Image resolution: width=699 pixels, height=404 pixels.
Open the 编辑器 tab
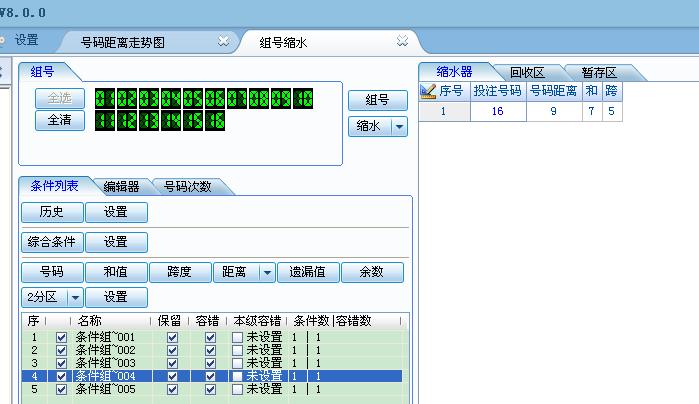tap(121, 186)
